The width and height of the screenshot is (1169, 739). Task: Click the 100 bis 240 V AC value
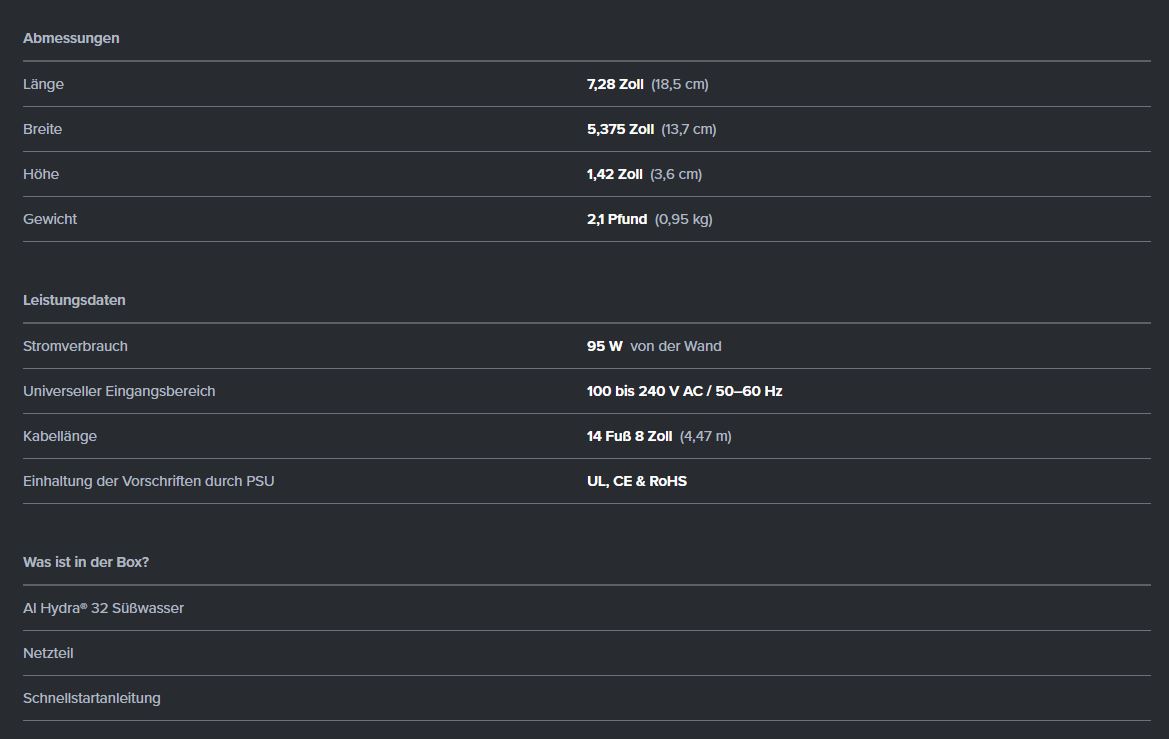pos(684,391)
